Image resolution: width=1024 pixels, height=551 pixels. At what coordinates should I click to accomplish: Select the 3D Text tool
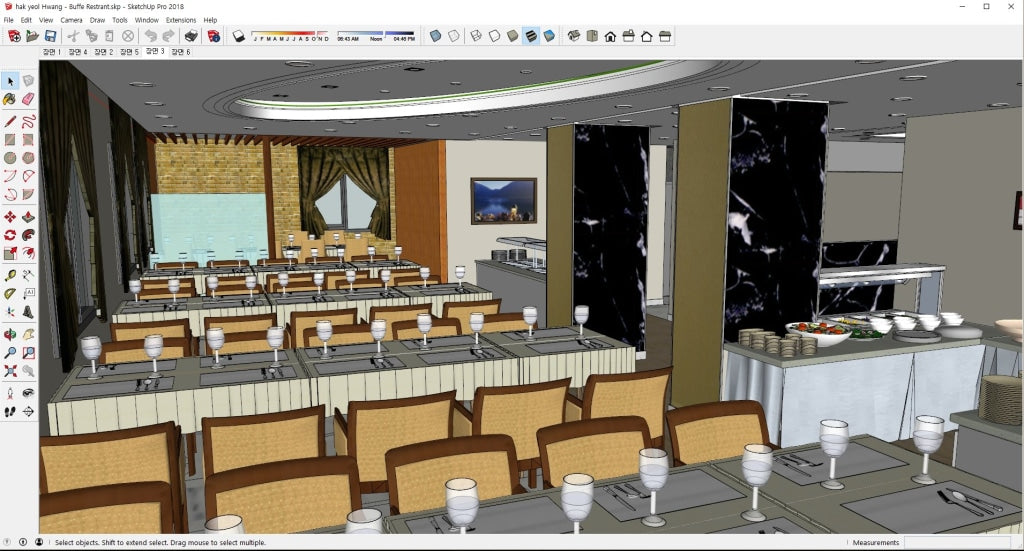tap(28, 312)
